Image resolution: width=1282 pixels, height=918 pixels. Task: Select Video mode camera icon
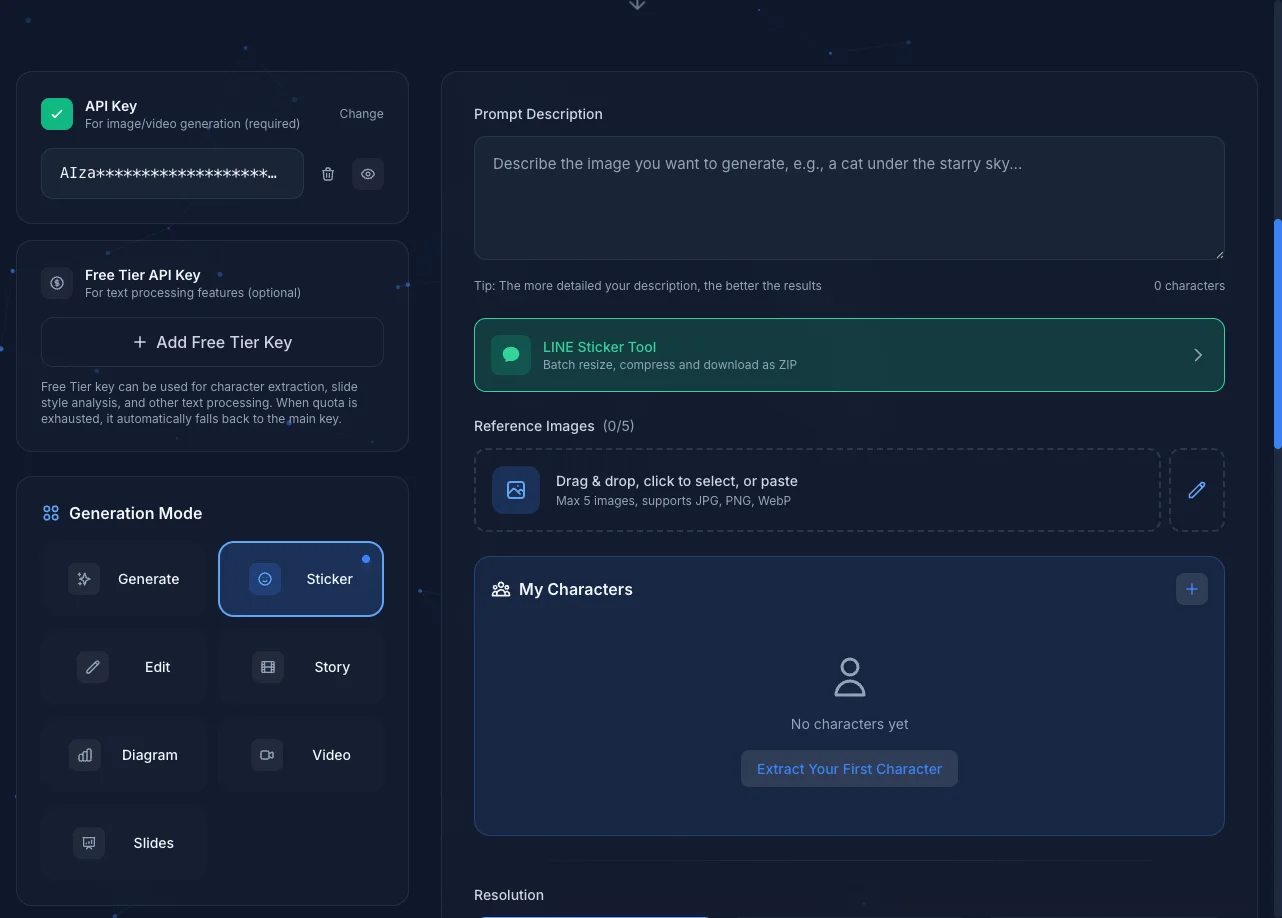(x=268, y=755)
